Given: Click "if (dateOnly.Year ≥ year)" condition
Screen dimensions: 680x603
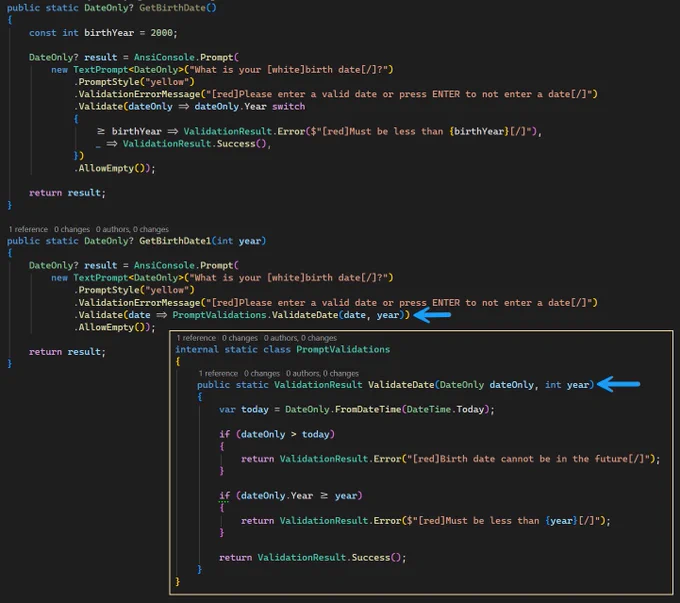Looking at the screenshot, I should pyautogui.click(x=291, y=495).
